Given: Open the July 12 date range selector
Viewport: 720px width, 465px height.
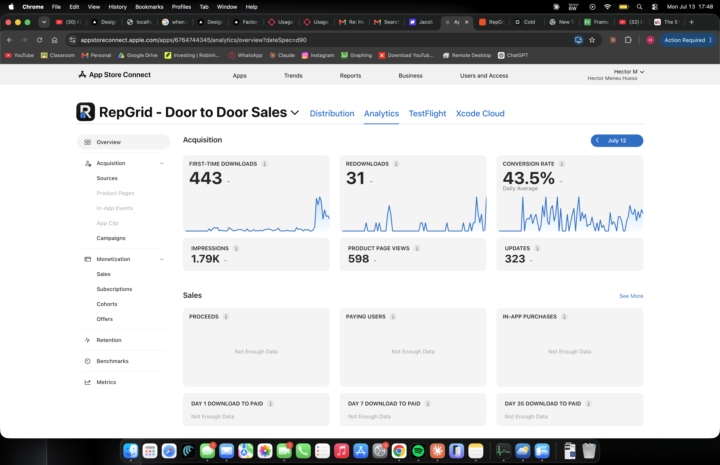Looking at the screenshot, I should click(617, 140).
